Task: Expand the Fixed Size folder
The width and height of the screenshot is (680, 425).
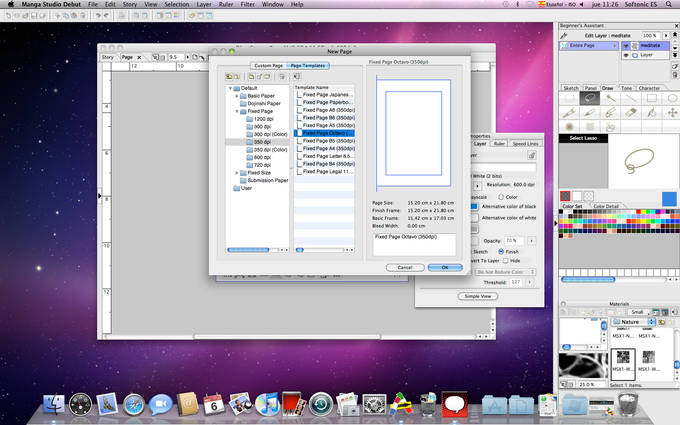Action: coord(237,173)
